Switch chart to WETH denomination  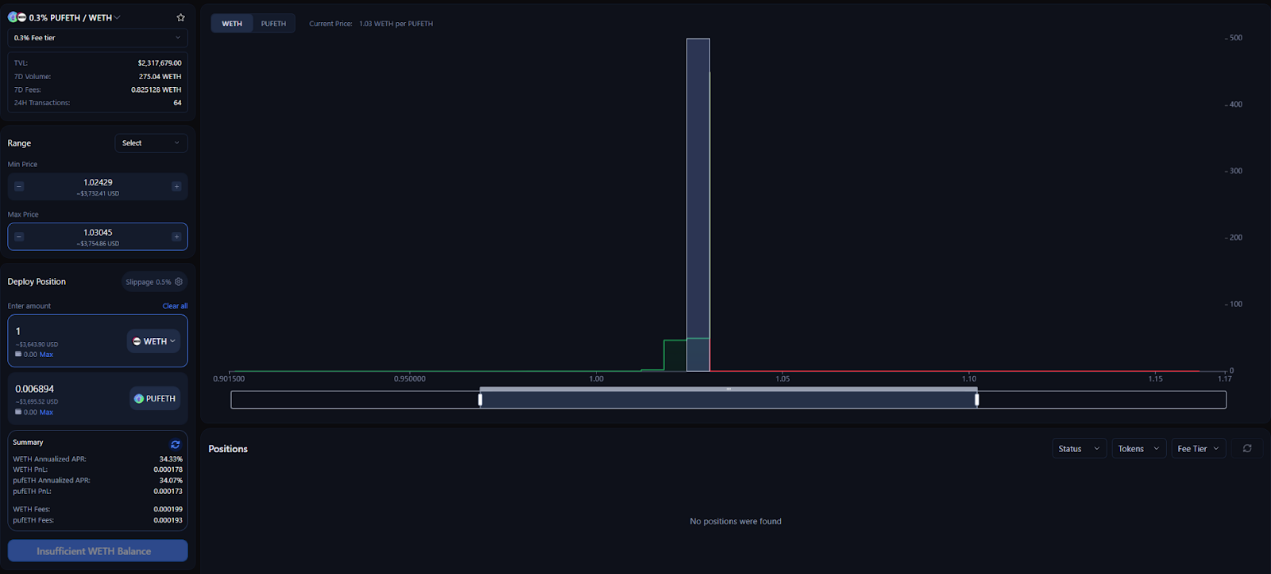pyautogui.click(x=232, y=23)
